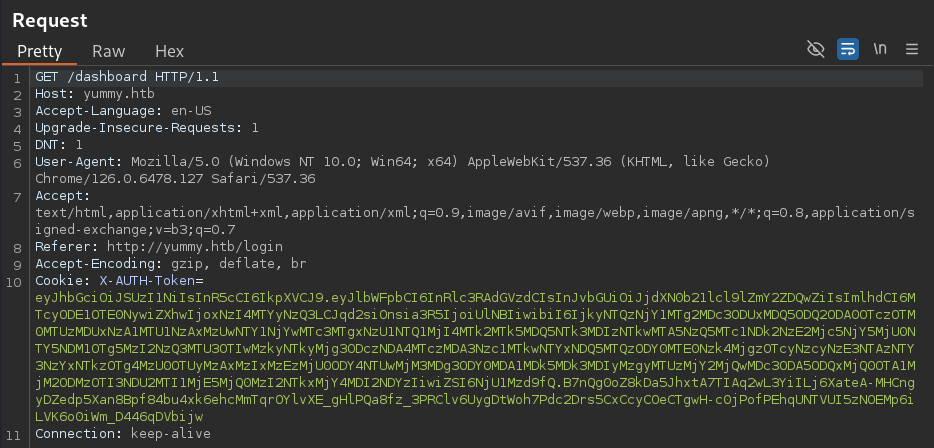
Task: Click line number 10 in gutter
Action: pos(14,282)
